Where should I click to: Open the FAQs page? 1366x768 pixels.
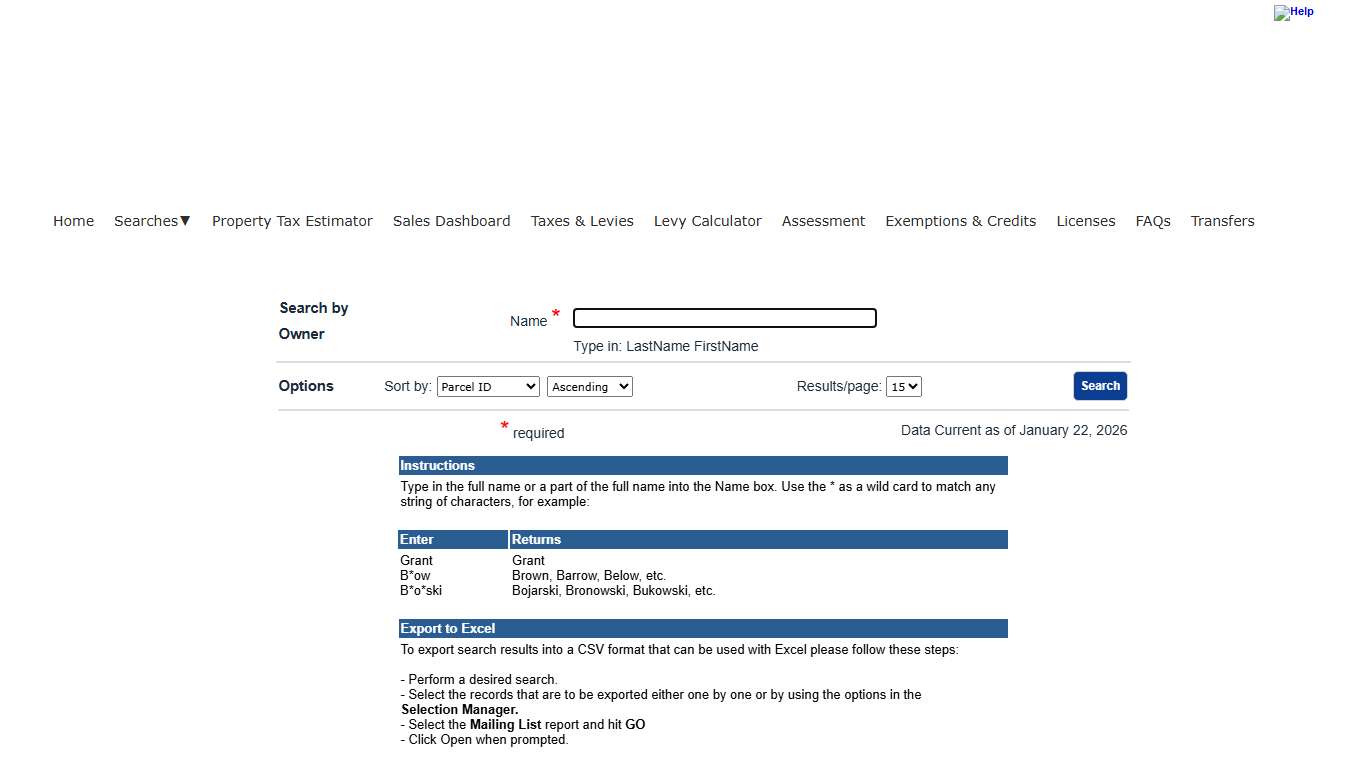(x=1152, y=221)
